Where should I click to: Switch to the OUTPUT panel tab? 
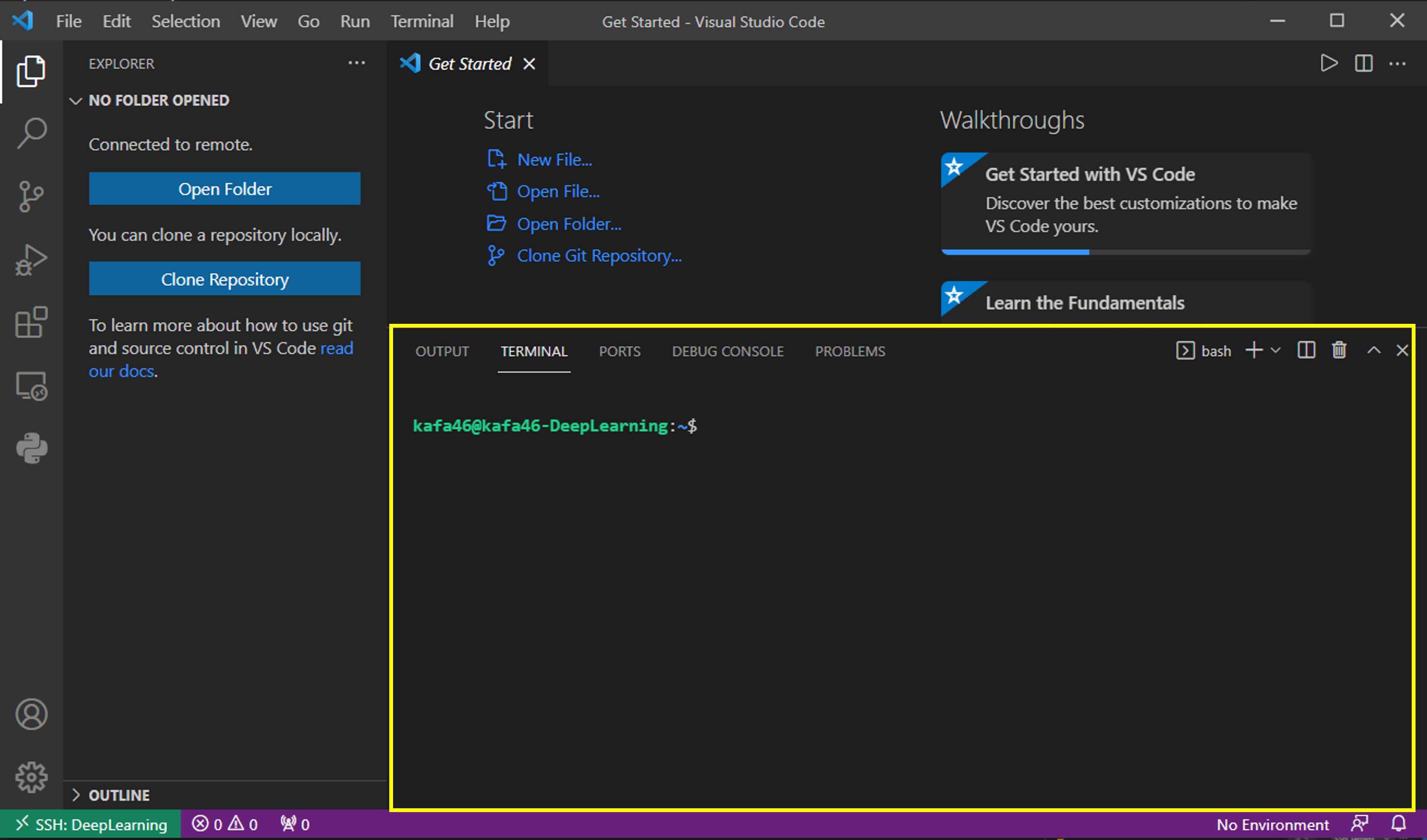(x=442, y=351)
